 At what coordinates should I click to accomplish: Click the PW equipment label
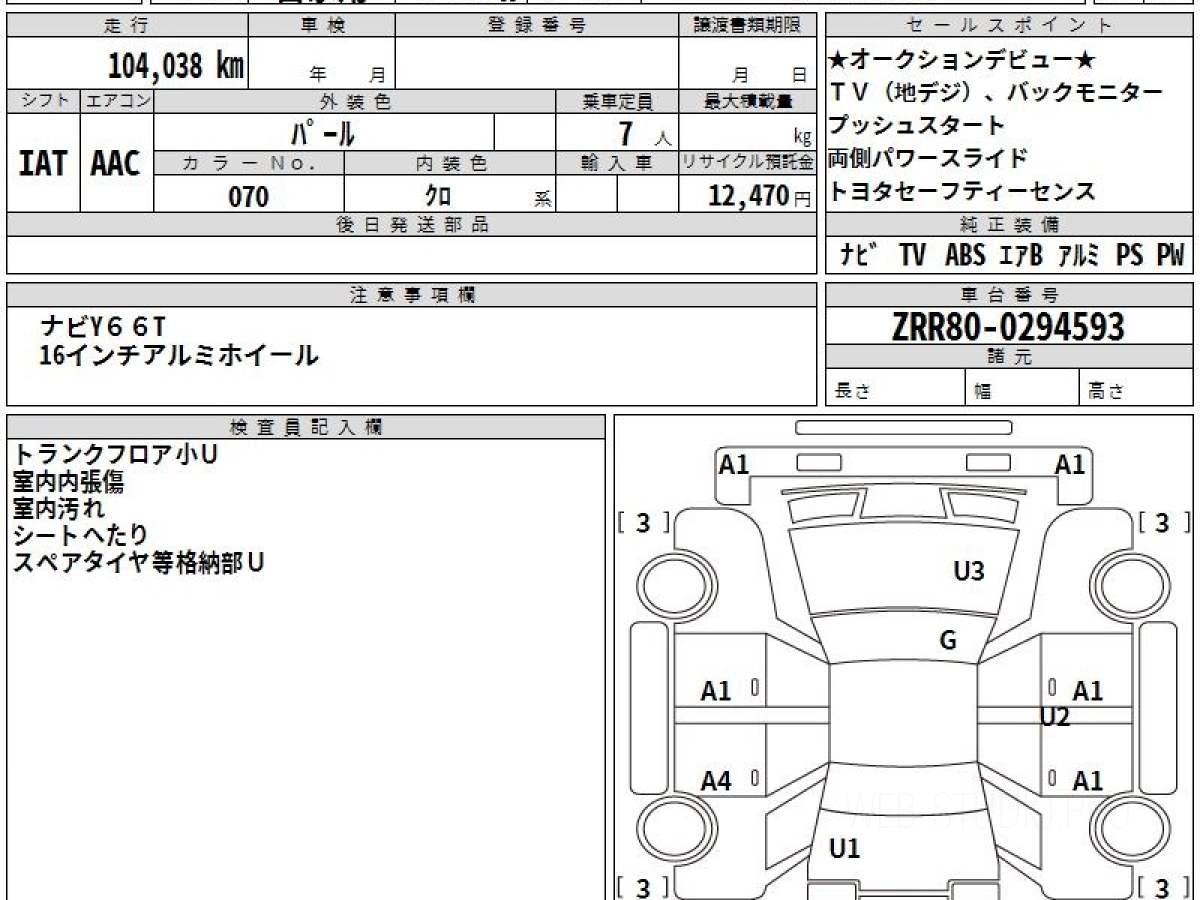1170,255
